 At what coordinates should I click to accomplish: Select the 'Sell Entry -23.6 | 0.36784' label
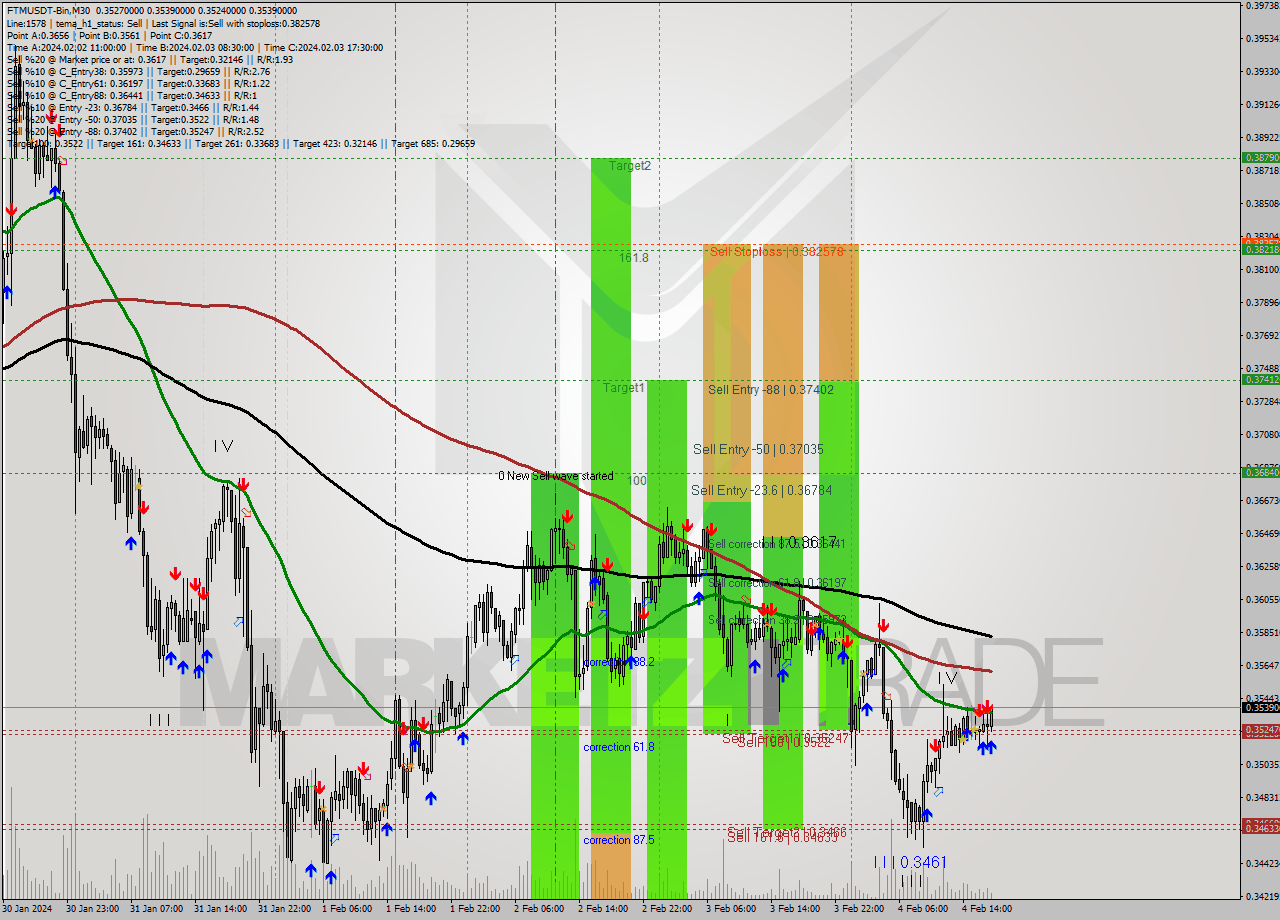coord(761,490)
